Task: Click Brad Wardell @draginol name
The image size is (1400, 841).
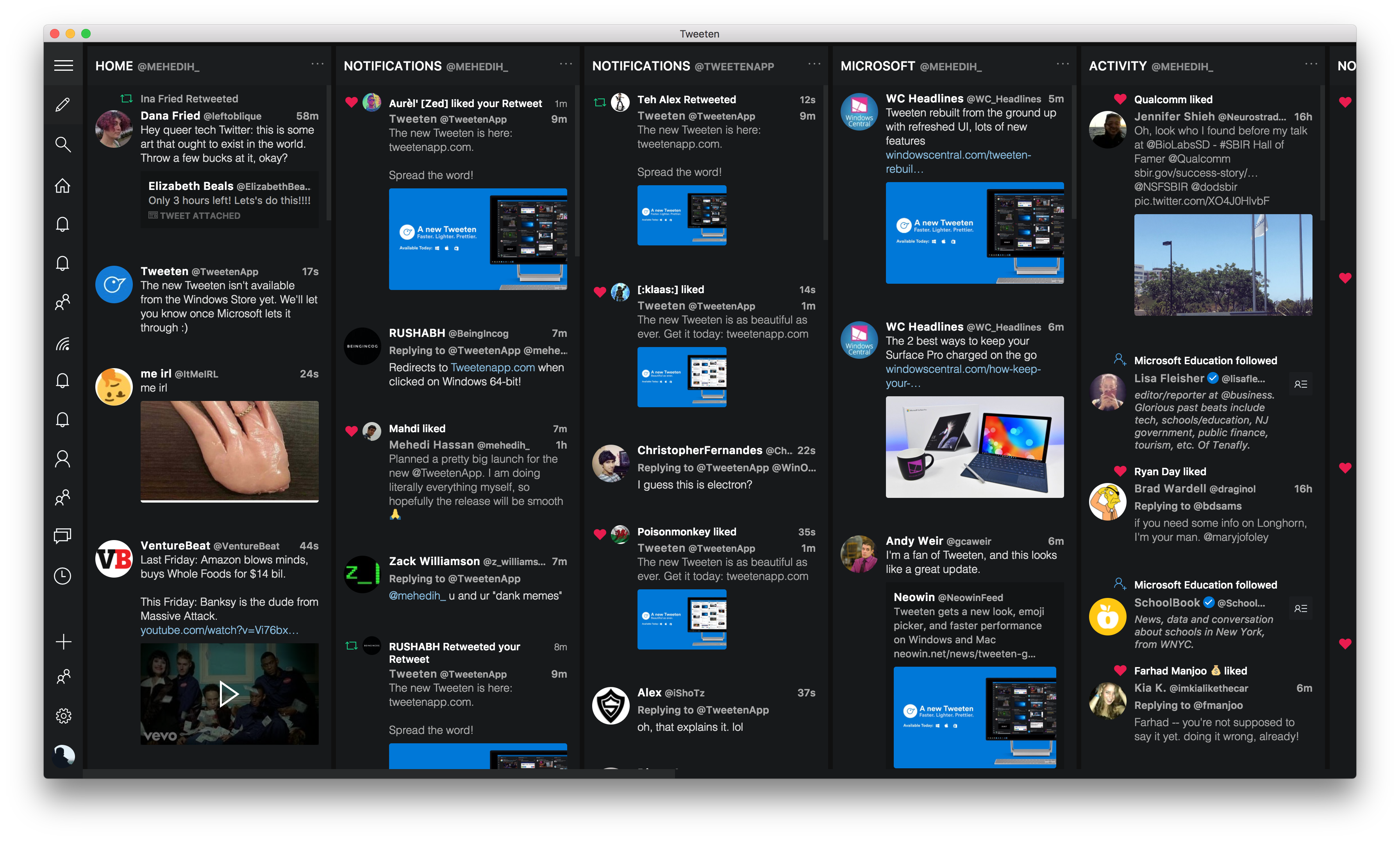Action: pos(1195,488)
